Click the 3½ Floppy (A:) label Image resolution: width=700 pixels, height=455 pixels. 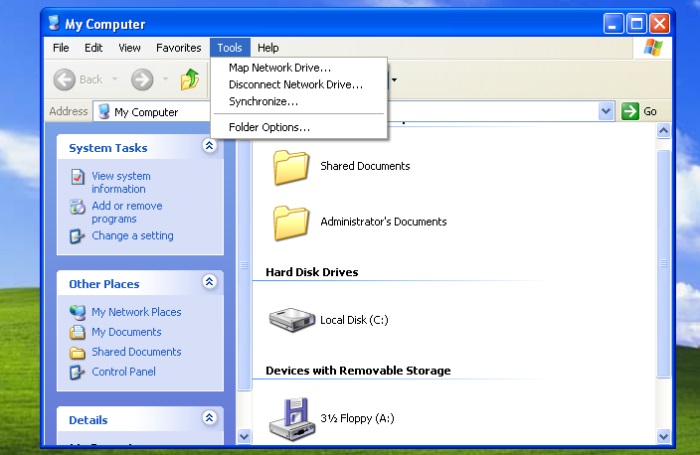pos(357,418)
